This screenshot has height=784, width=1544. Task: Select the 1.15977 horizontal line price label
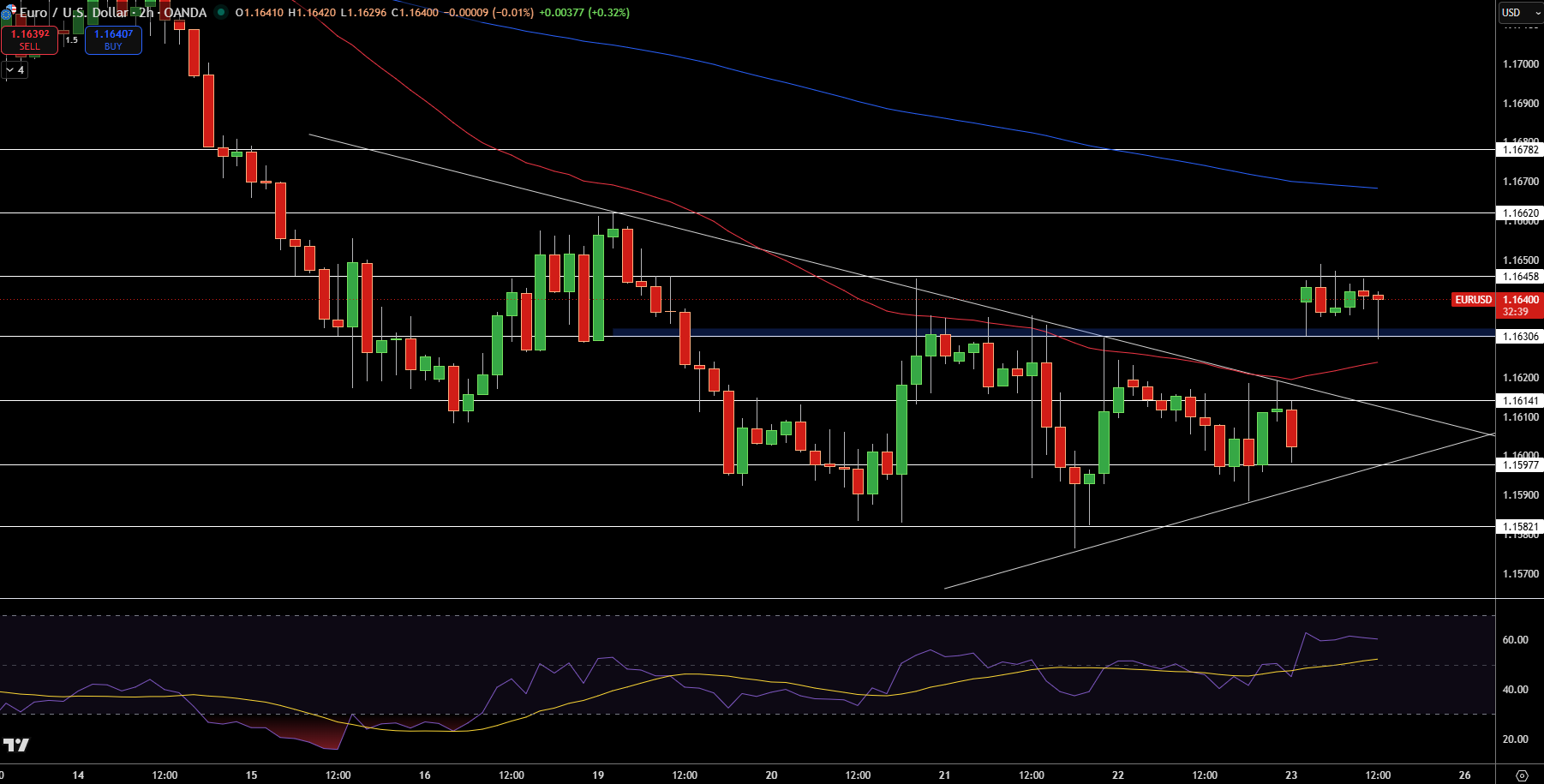click(1521, 465)
